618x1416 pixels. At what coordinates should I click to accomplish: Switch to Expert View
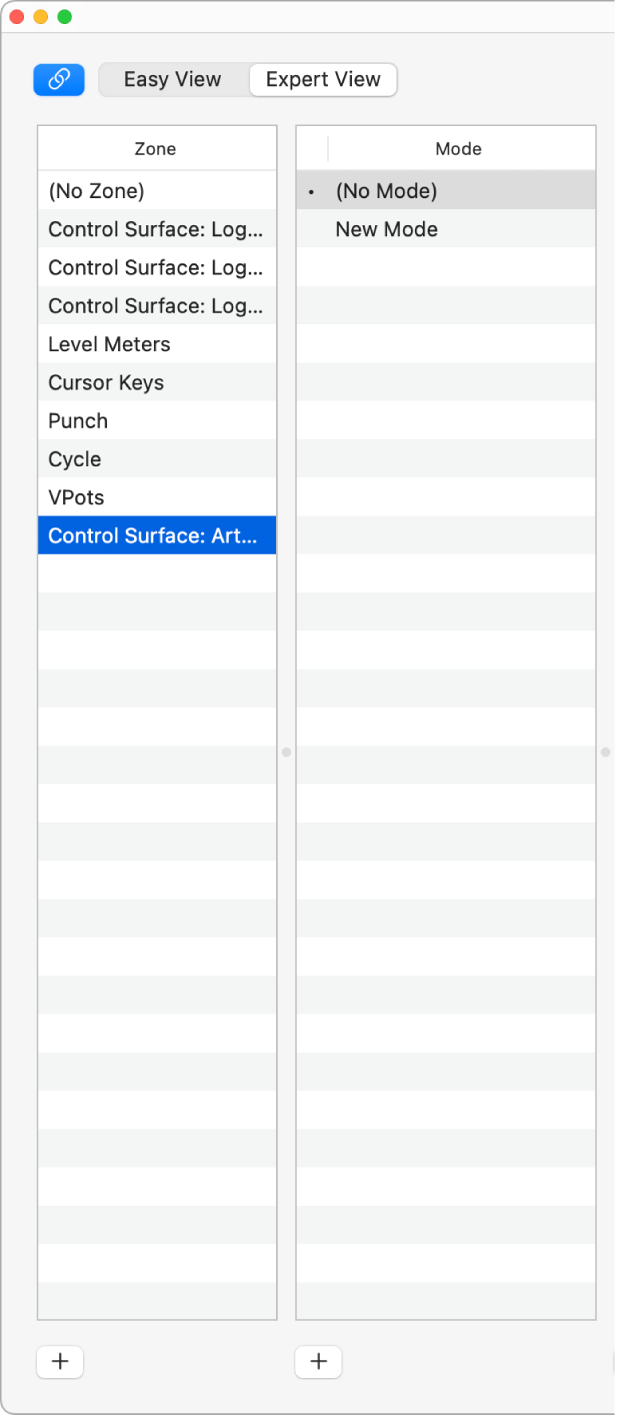click(x=322, y=79)
